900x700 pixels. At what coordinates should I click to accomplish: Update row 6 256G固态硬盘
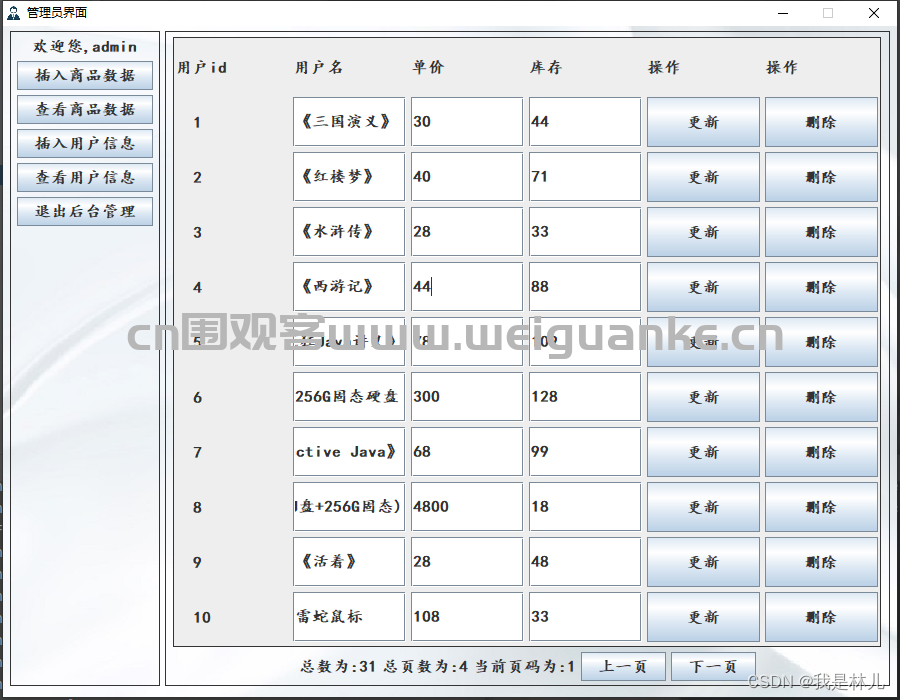703,397
